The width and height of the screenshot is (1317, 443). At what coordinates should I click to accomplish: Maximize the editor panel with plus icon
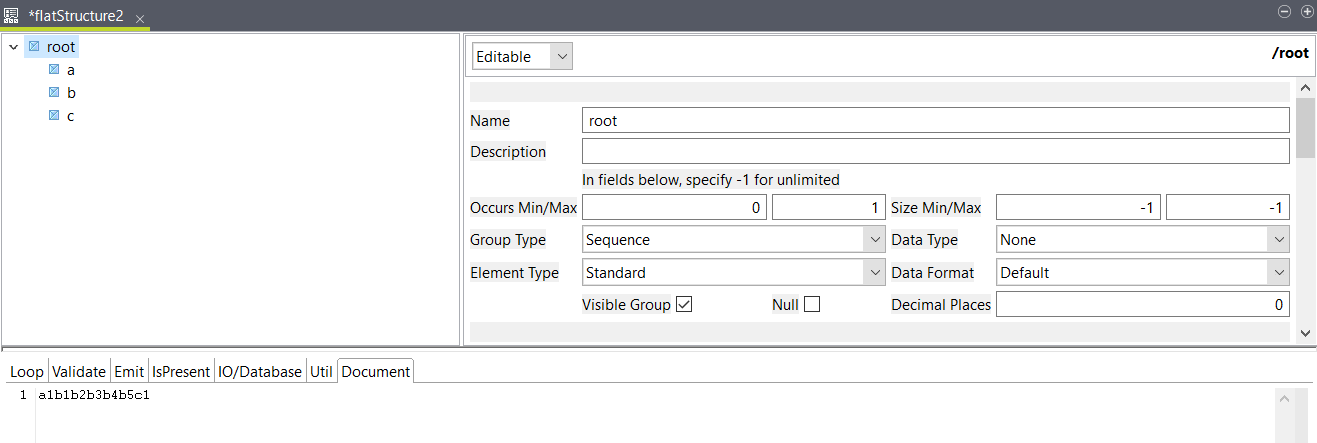tap(1306, 11)
